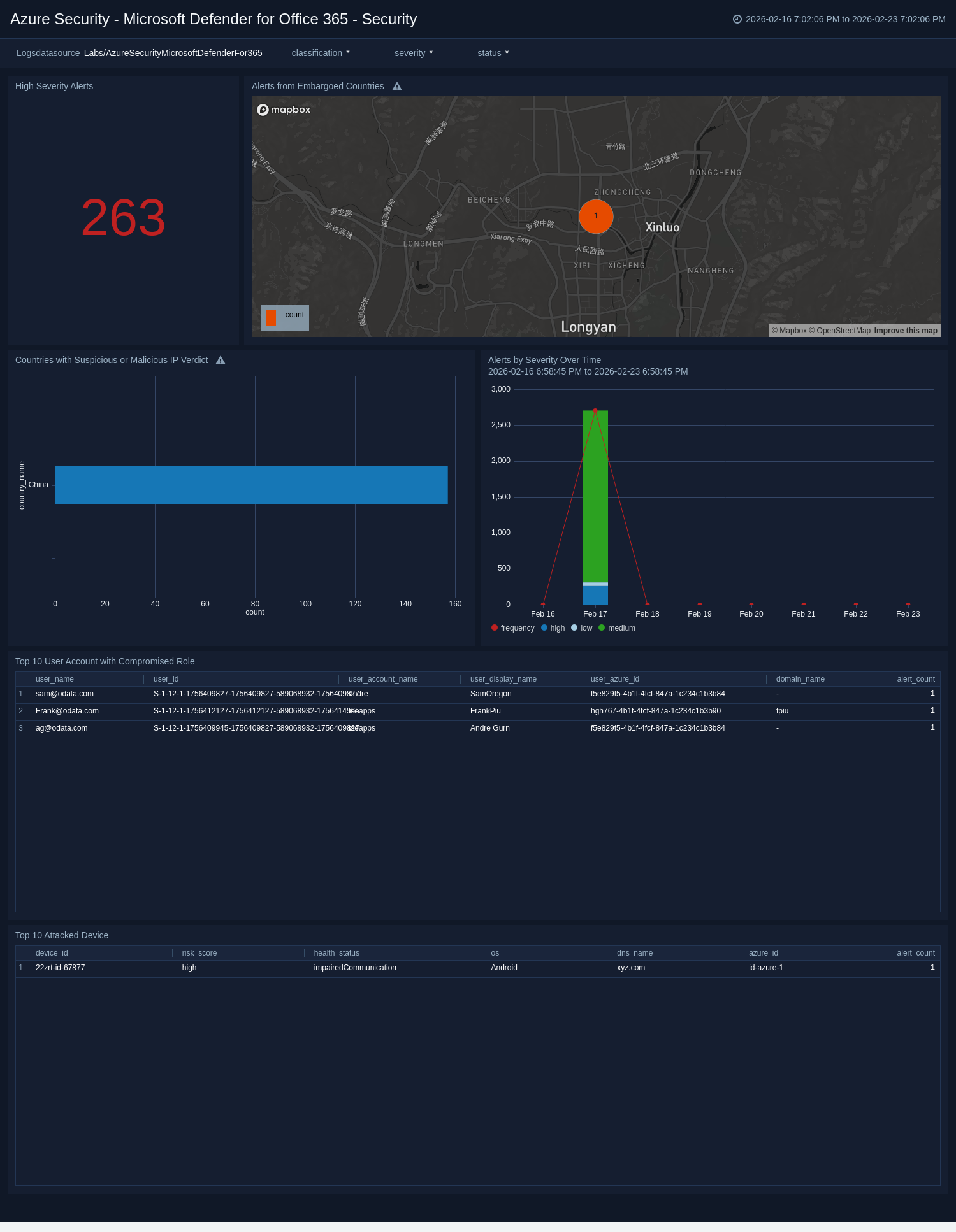Click the Logsdatasource input field
This screenshot has height=1232, width=956.
click(179, 54)
